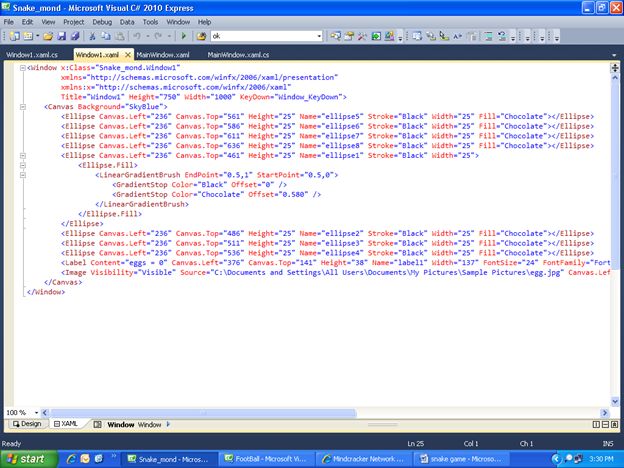Screen dimensions: 624x468
Task: Click the swap panes icon beside XAML
Action: [x=98, y=425]
